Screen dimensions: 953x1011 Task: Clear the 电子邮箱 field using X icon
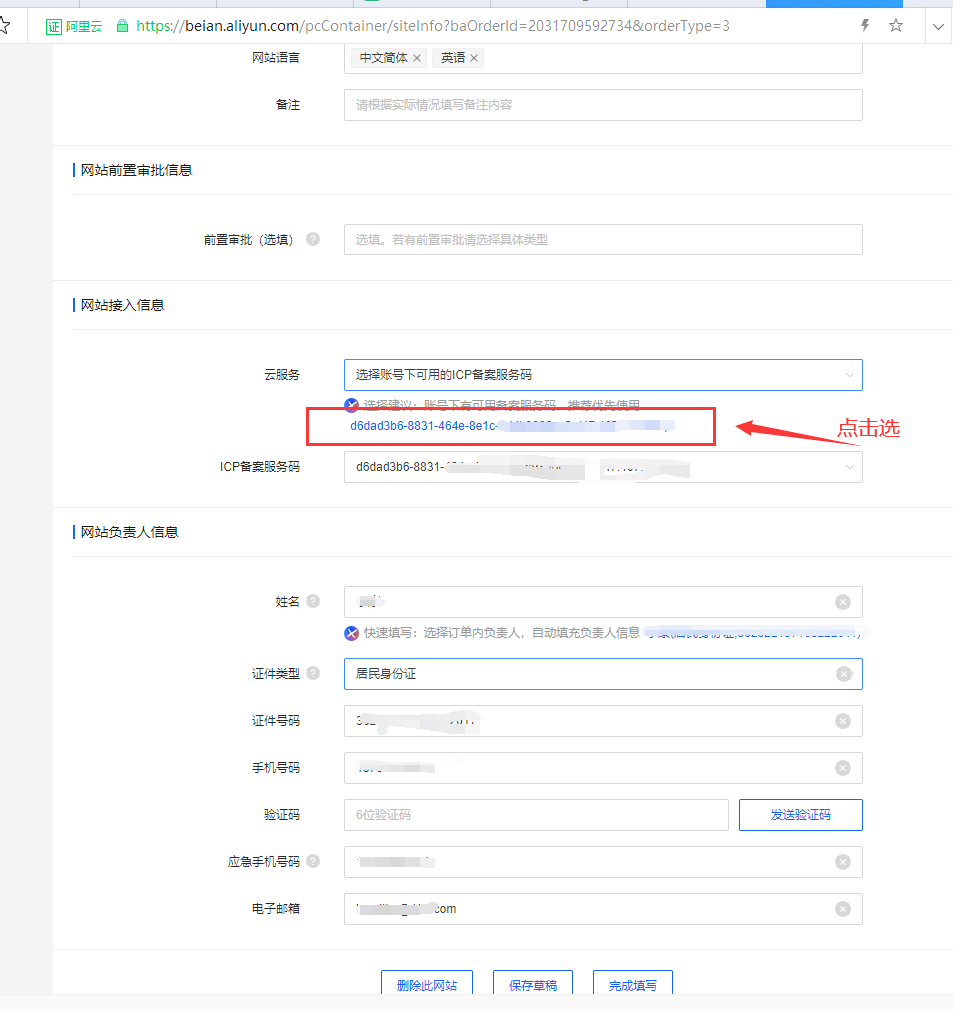(x=843, y=909)
